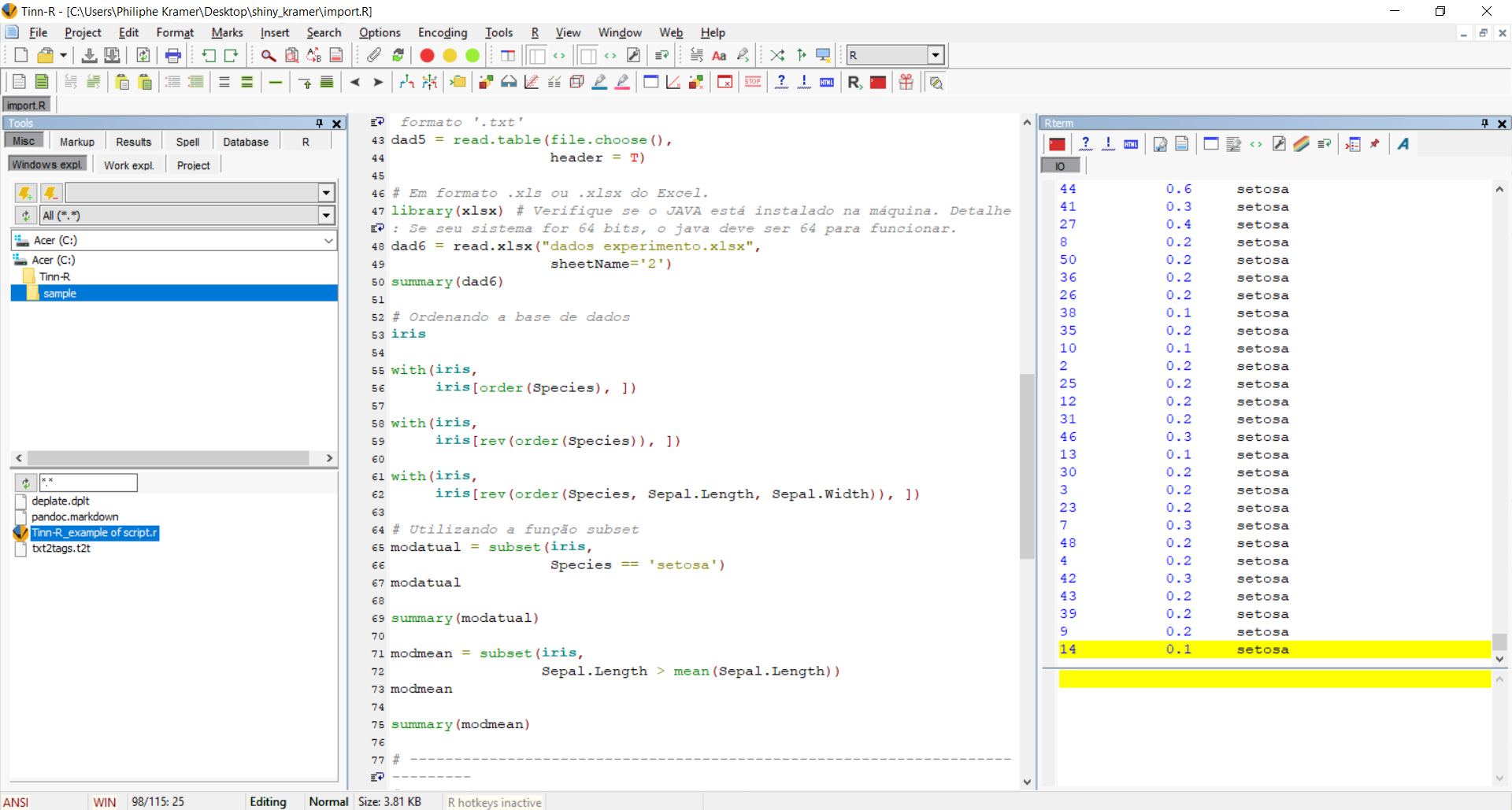Toggle the pin of the Rterm panel
The image size is (1512, 810).
[1484, 124]
